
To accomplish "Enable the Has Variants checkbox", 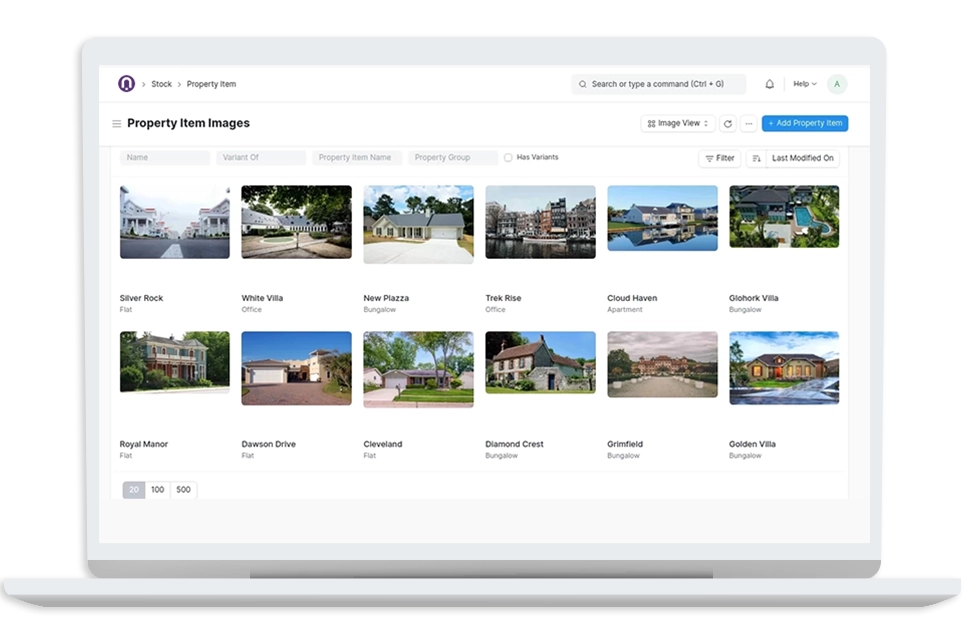I will coord(508,158).
